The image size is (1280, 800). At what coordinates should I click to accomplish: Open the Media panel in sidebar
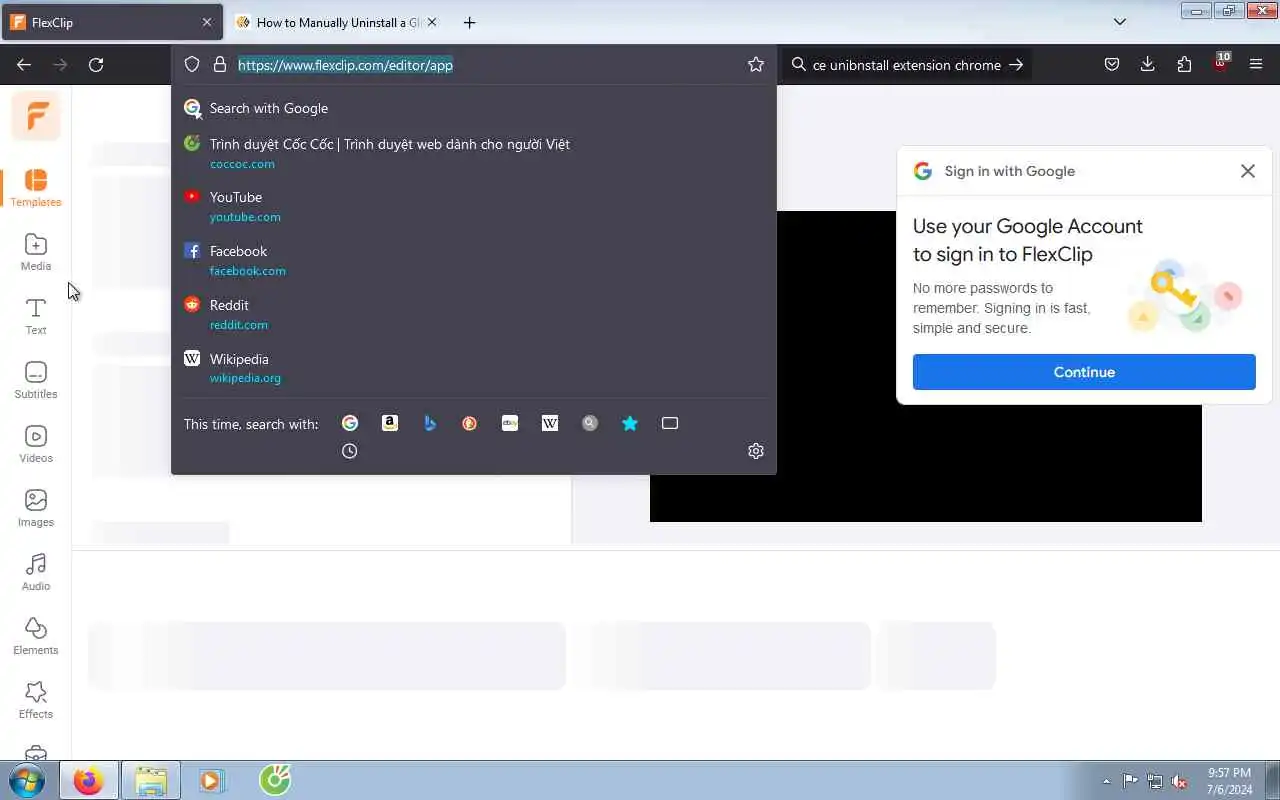[35, 252]
